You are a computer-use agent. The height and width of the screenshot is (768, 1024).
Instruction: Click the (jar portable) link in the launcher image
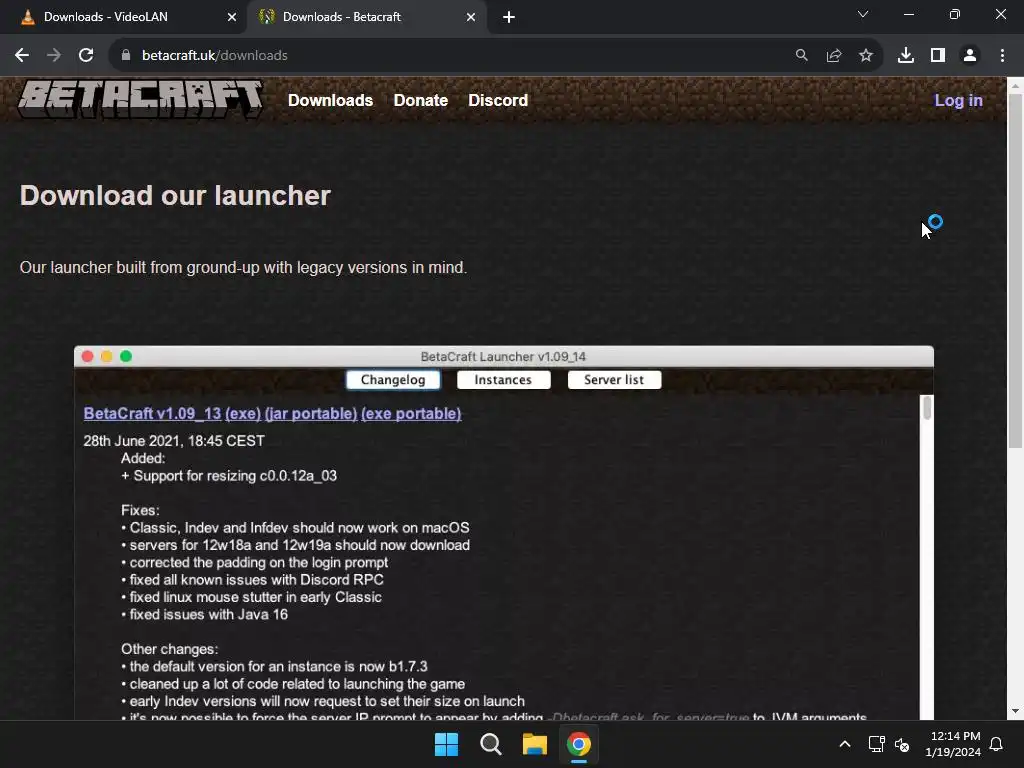pyautogui.click(x=311, y=413)
